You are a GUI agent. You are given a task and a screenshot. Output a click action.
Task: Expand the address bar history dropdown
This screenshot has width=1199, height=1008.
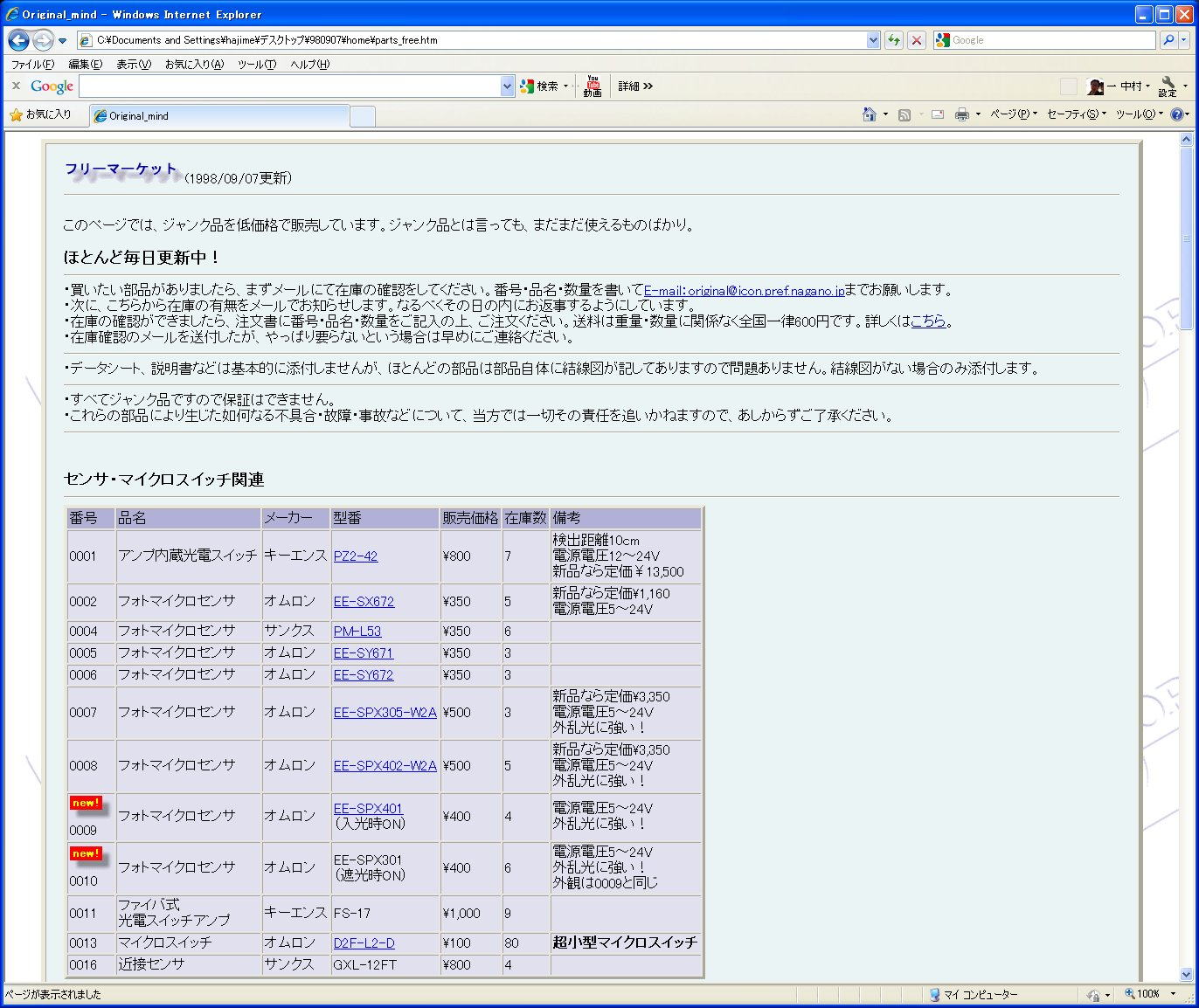pyautogui.click(x=873, y=40)
